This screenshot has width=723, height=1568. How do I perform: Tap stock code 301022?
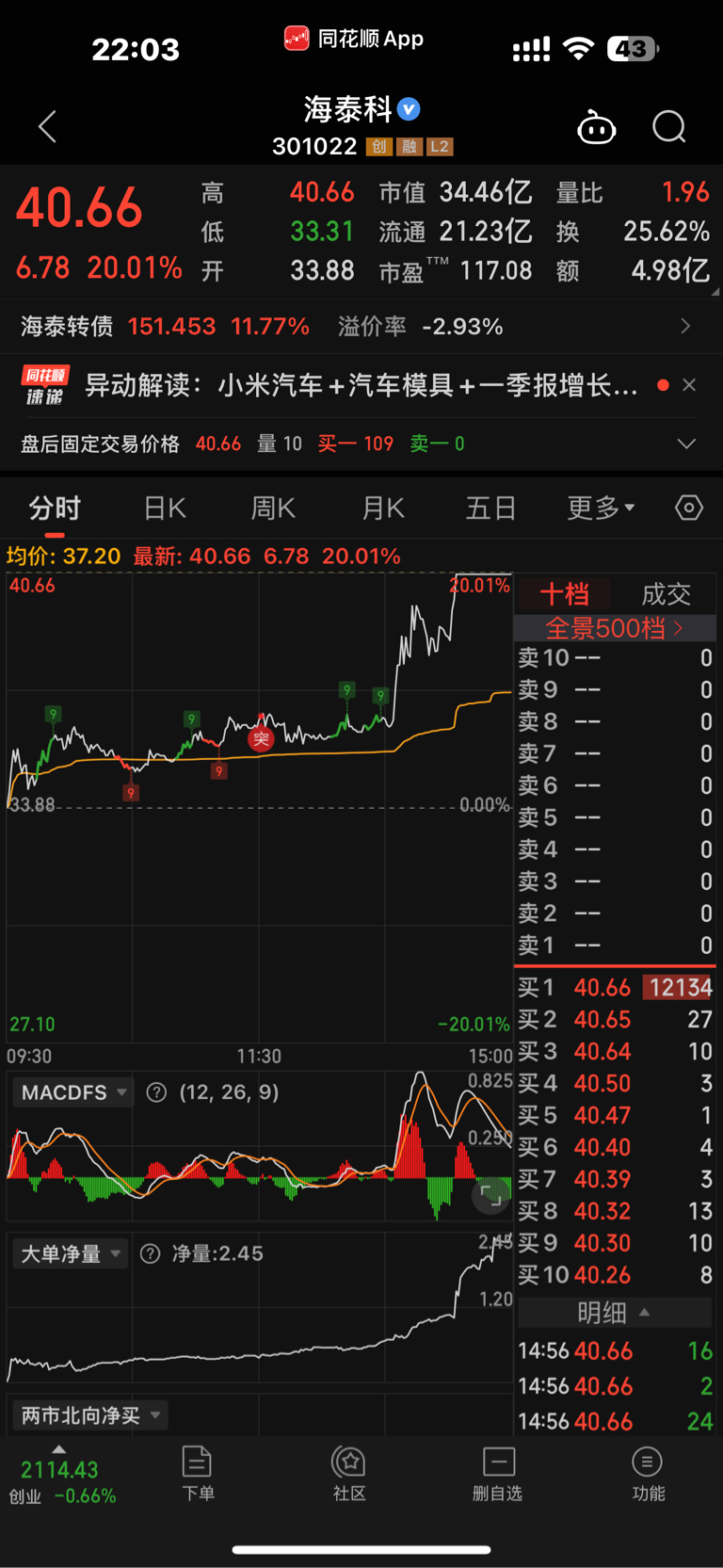[x=314, y=147]
